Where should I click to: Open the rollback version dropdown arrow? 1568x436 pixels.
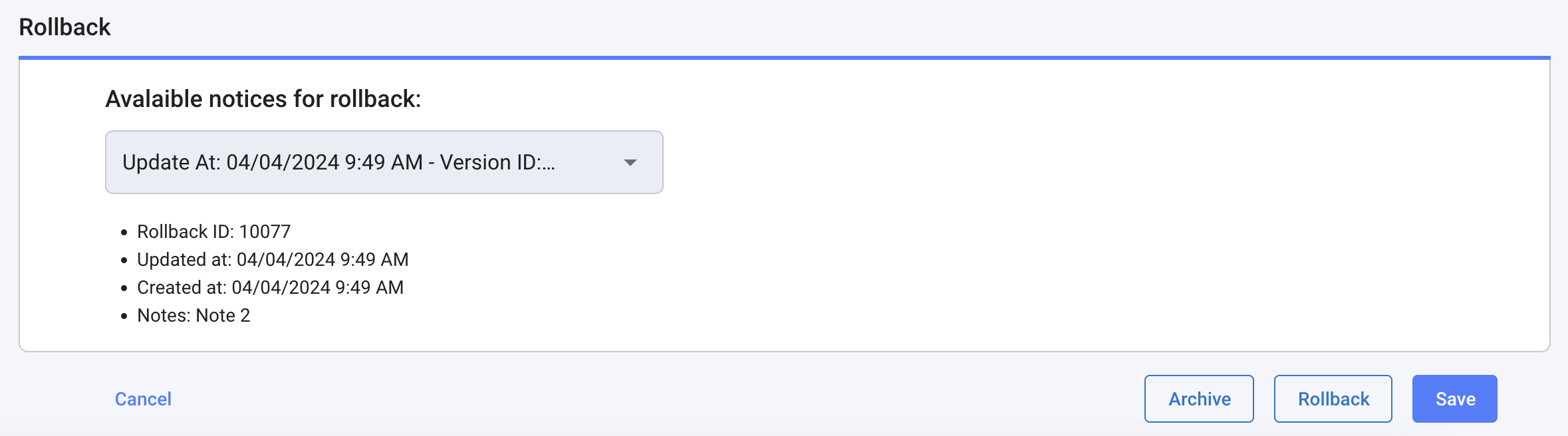coord(630,163)
